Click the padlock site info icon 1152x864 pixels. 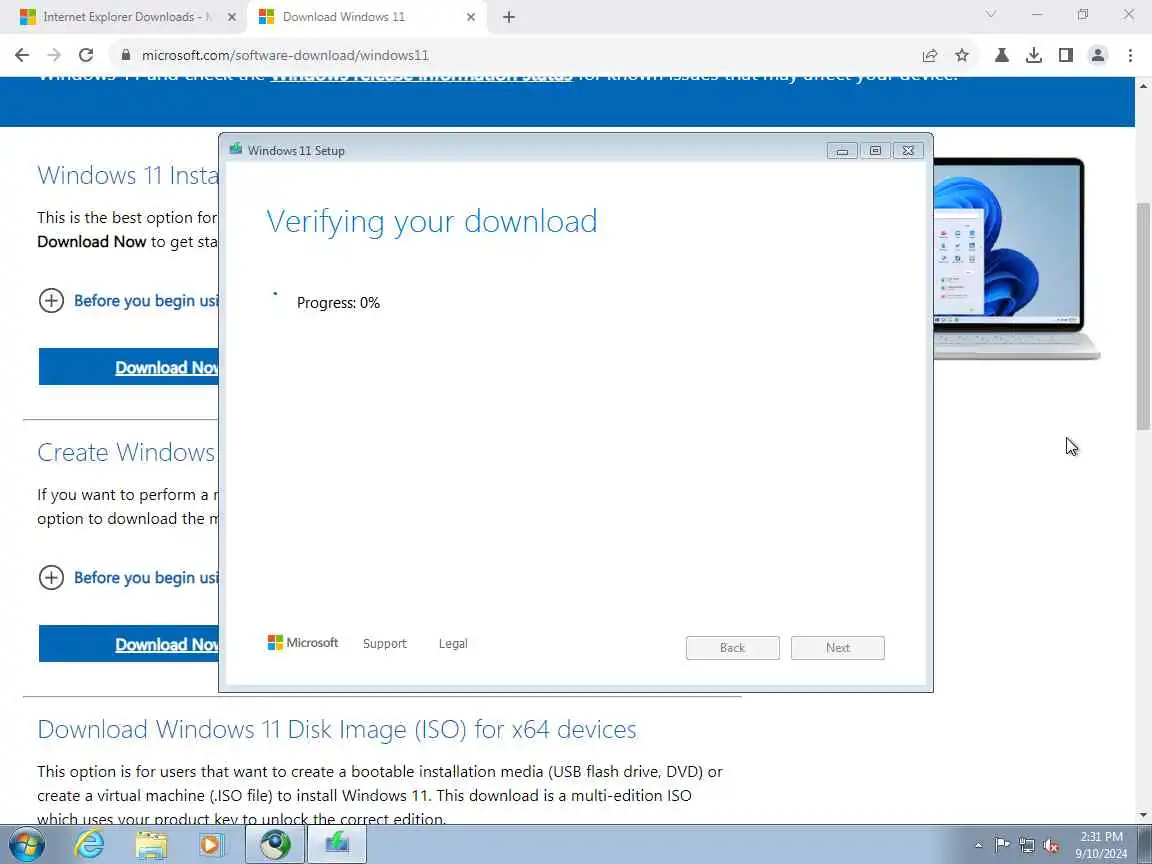(126, 55)
